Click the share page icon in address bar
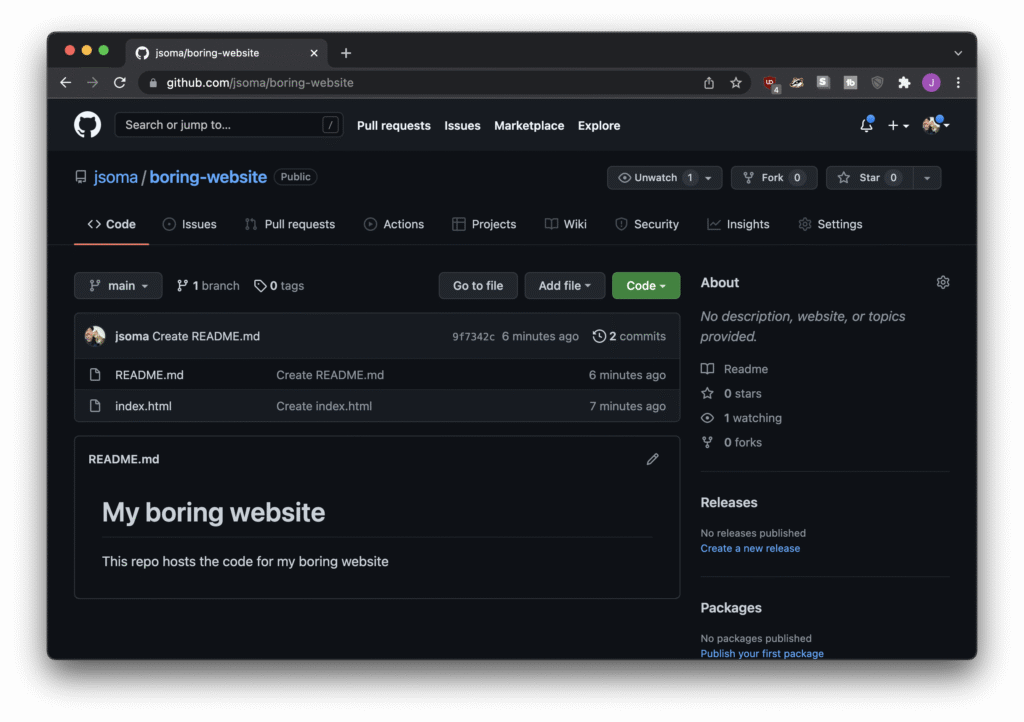1024x722 pixels. tap(709, 83)
